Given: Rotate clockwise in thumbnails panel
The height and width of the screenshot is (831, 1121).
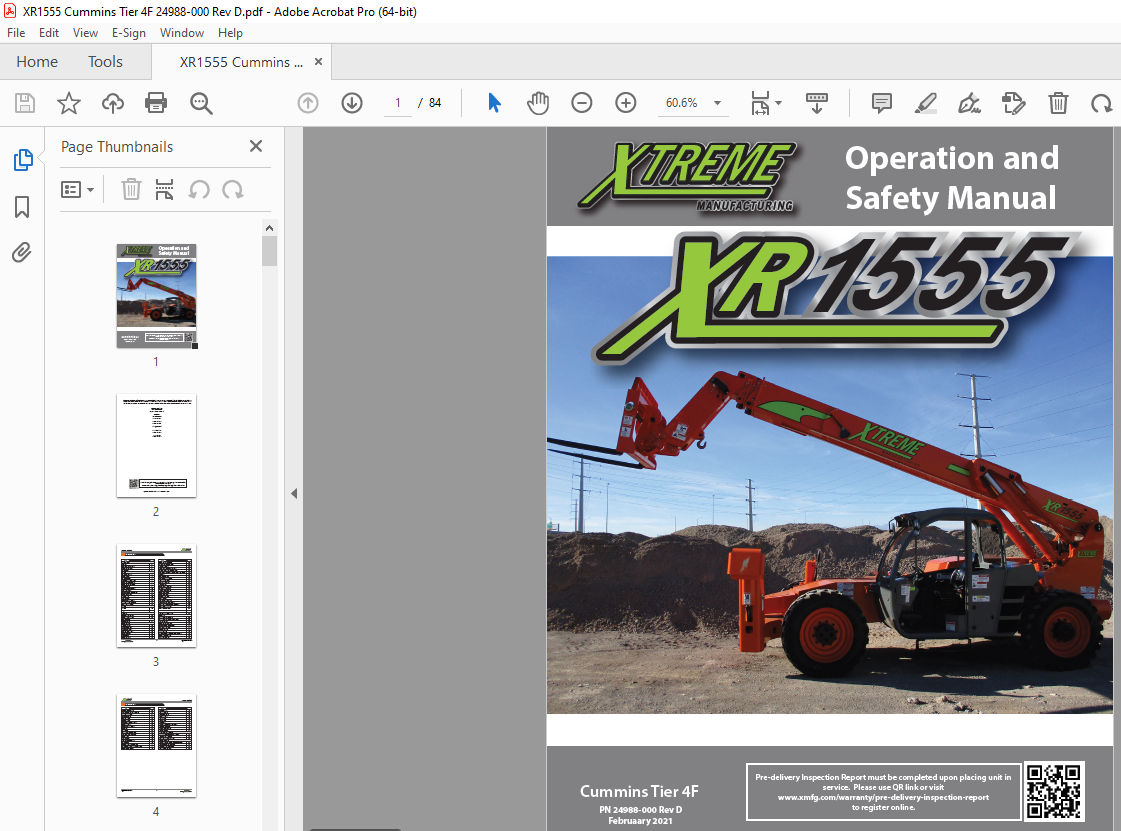Looking at the screenshot, I should pos(232,190).
